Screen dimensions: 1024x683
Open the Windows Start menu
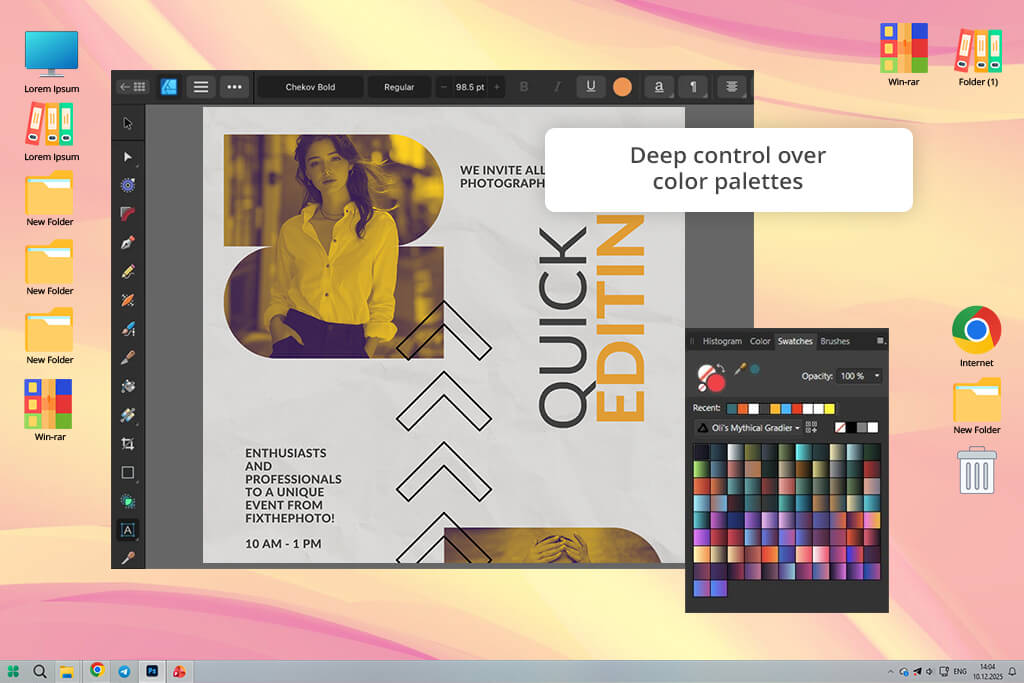13,671
